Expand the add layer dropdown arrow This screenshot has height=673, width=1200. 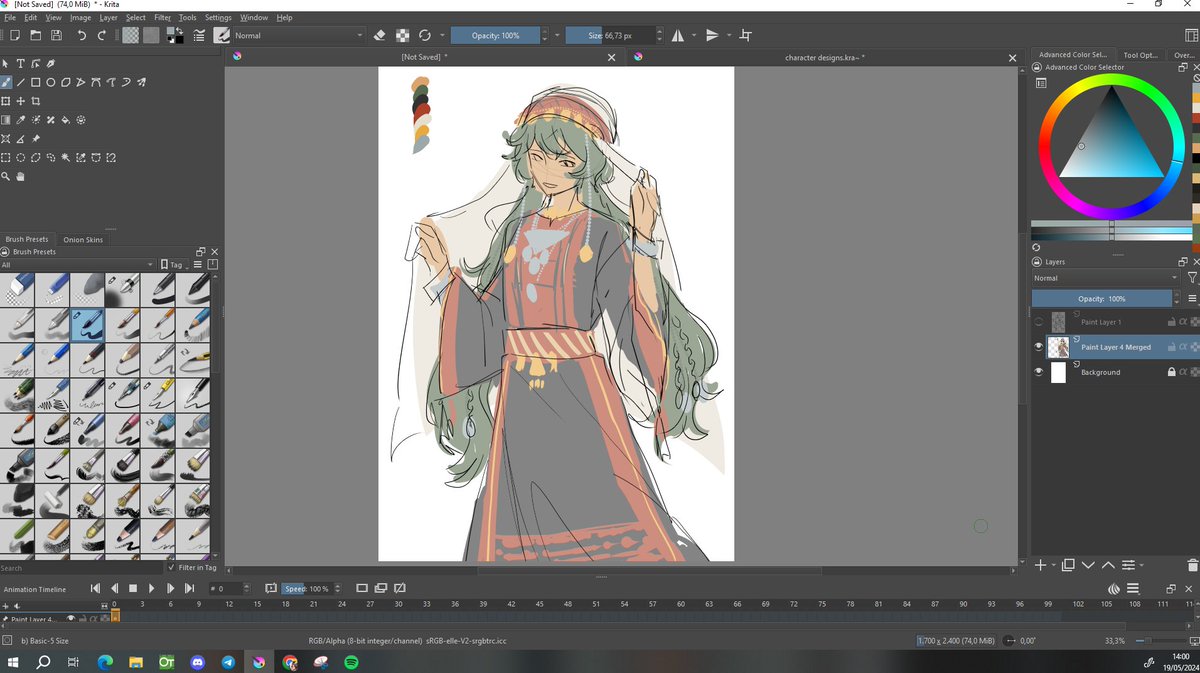click(1053, 565)
